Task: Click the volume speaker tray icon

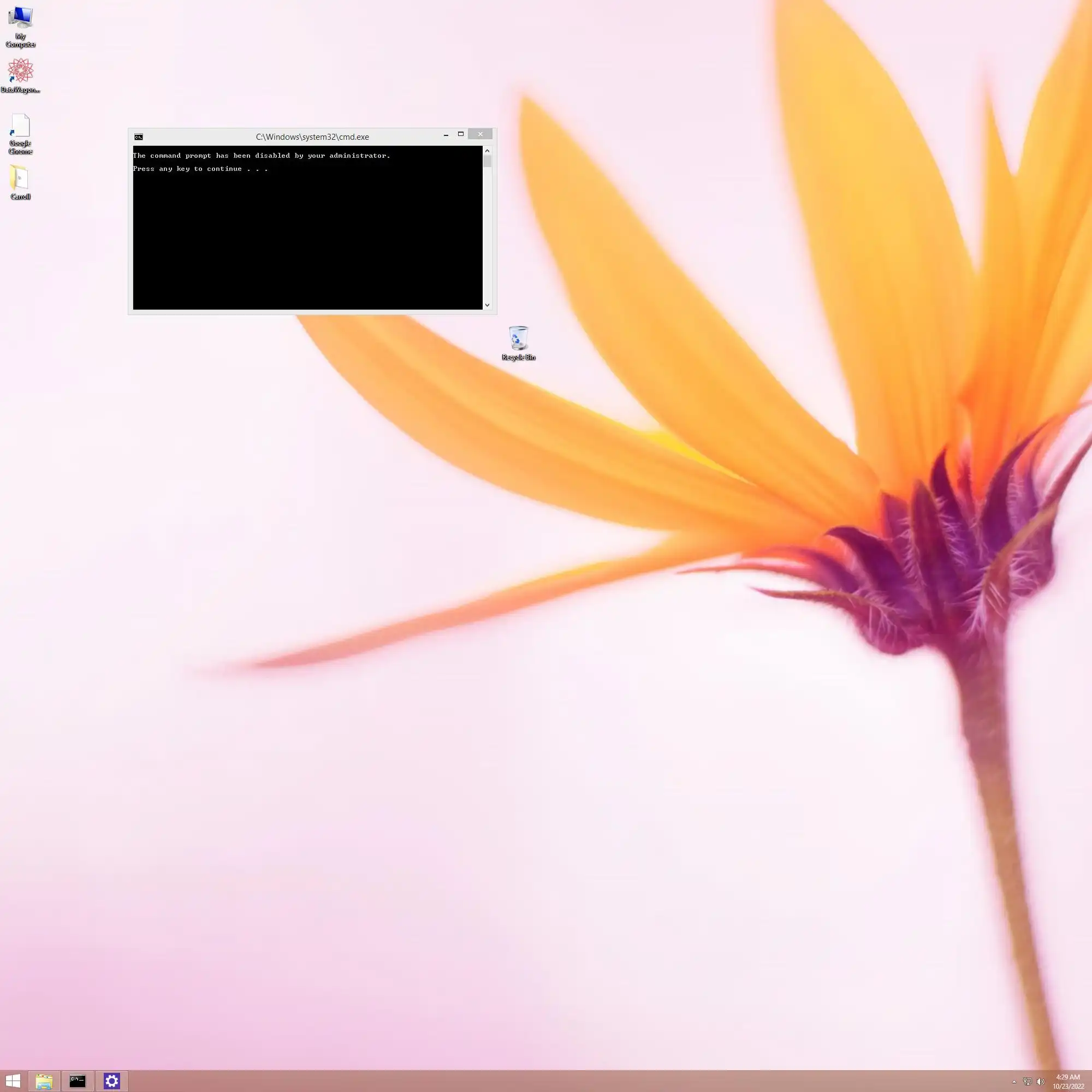Action: pyautogui.click(x=1040, y=1081)
